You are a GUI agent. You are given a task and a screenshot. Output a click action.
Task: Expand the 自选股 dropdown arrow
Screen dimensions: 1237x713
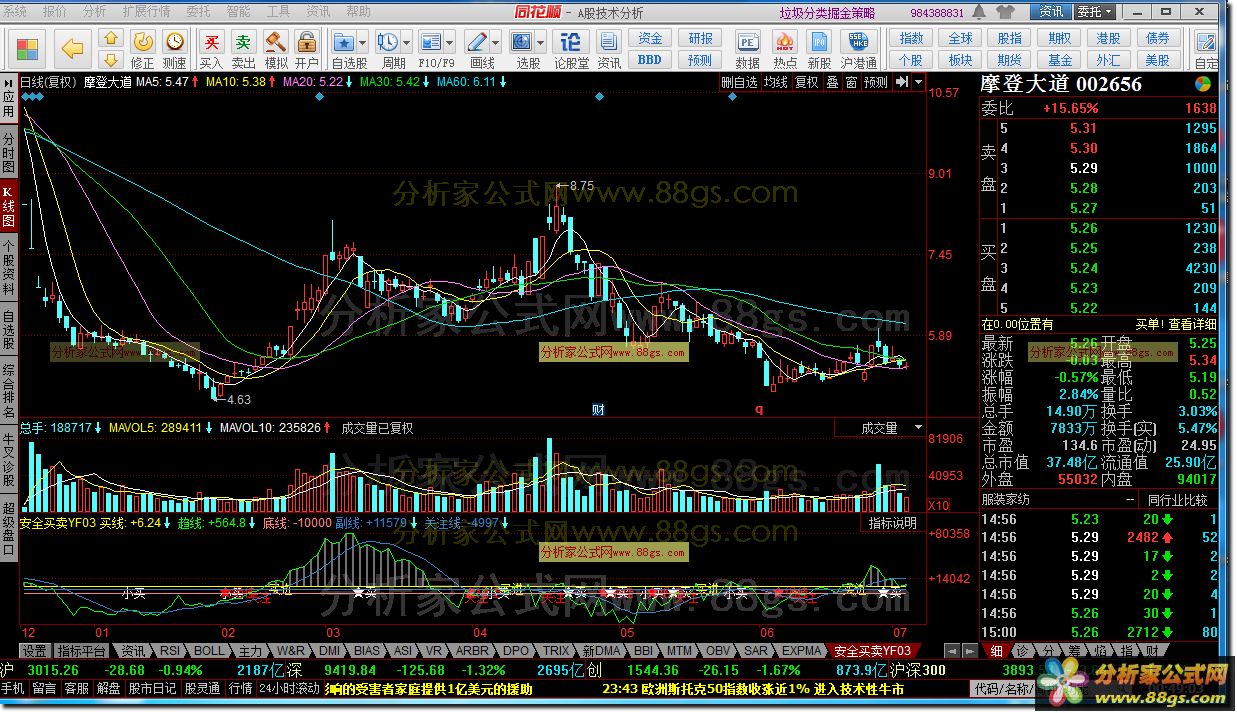(x=364, y=42)
